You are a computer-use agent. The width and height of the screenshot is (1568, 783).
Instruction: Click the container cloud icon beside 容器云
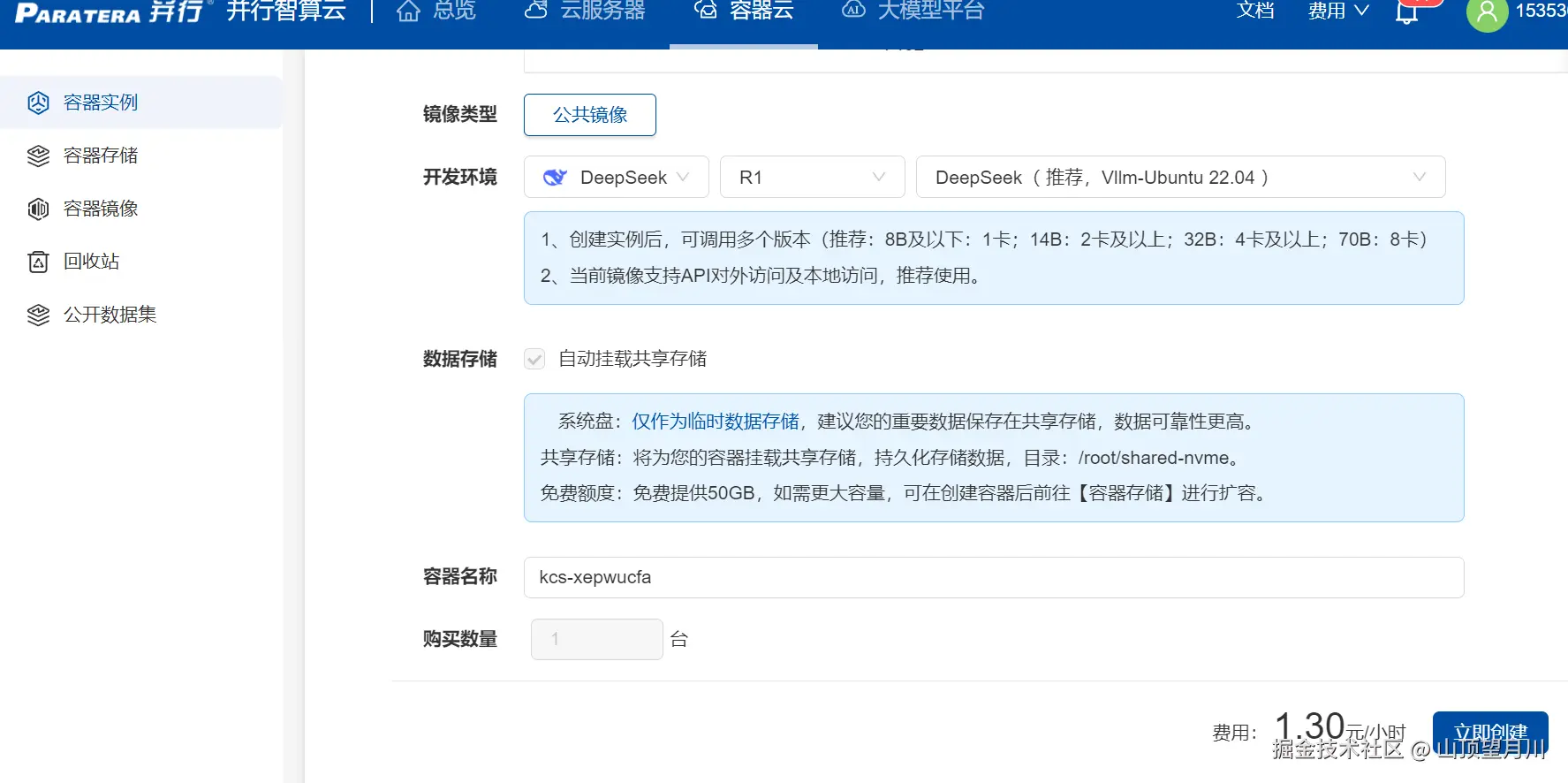[705, 11]
